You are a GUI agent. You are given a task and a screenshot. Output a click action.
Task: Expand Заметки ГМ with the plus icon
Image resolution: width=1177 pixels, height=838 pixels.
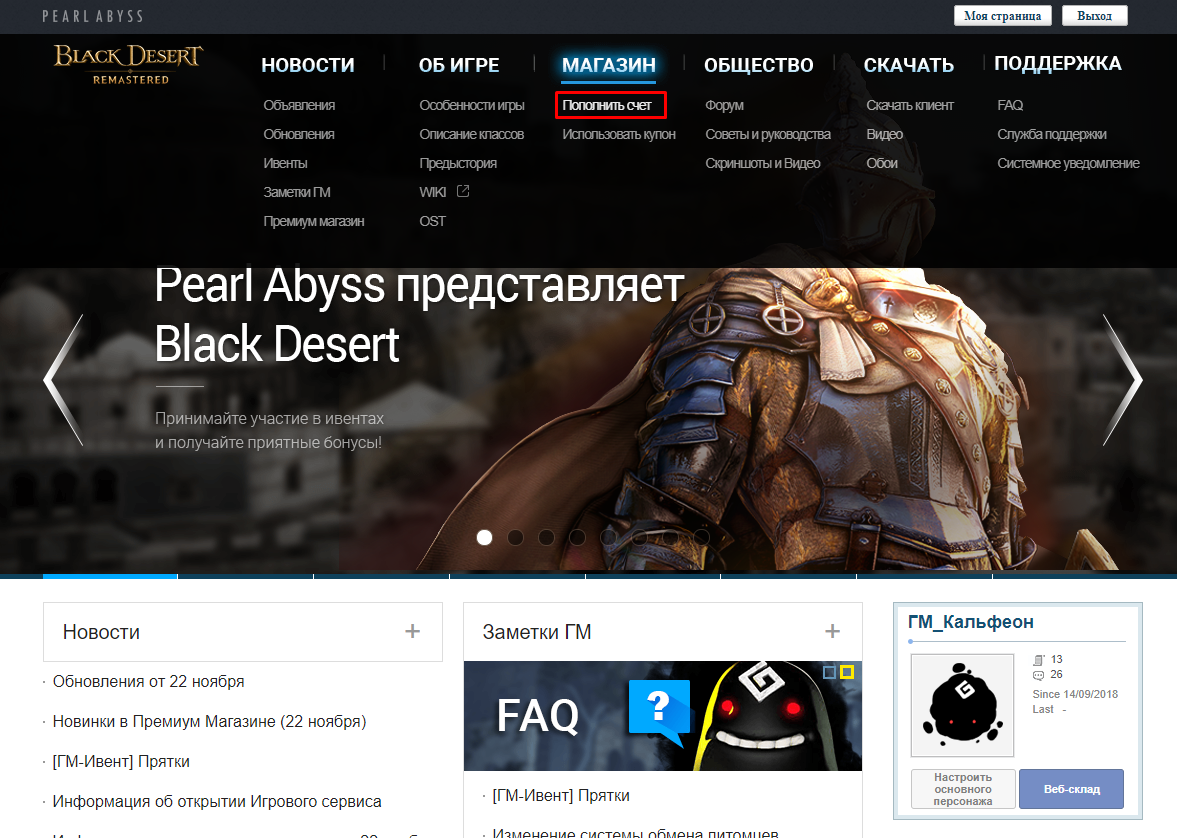[832, 632]
